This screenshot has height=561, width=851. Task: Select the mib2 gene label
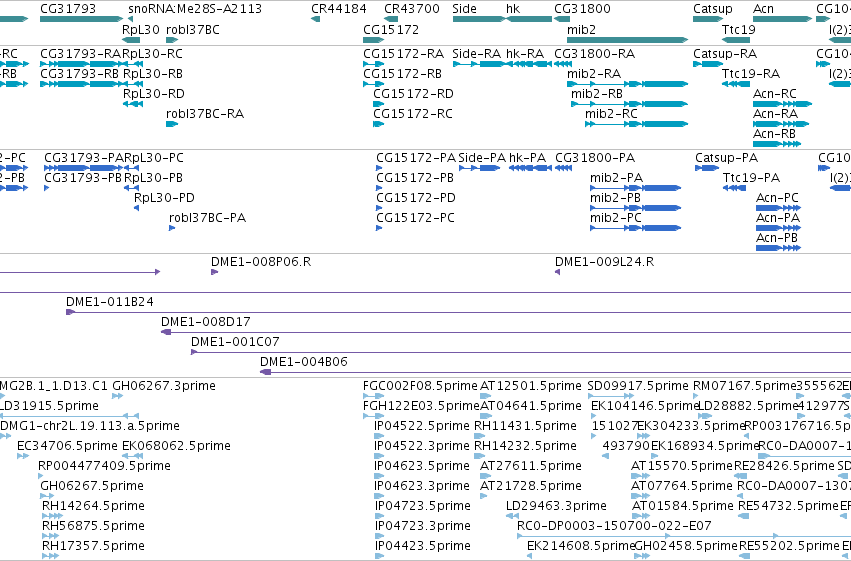[x=581, y=29]
